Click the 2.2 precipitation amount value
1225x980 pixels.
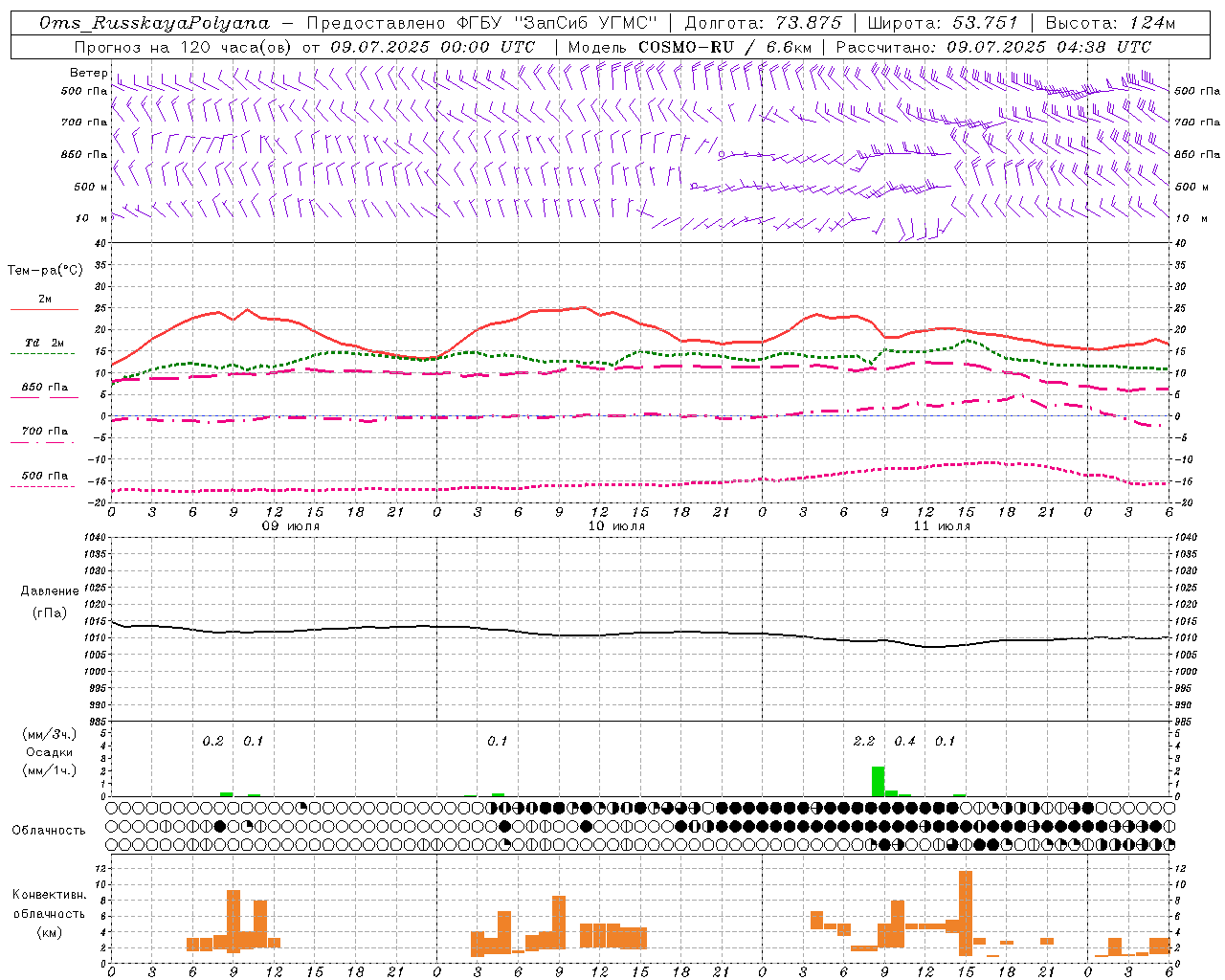[864, 741]
